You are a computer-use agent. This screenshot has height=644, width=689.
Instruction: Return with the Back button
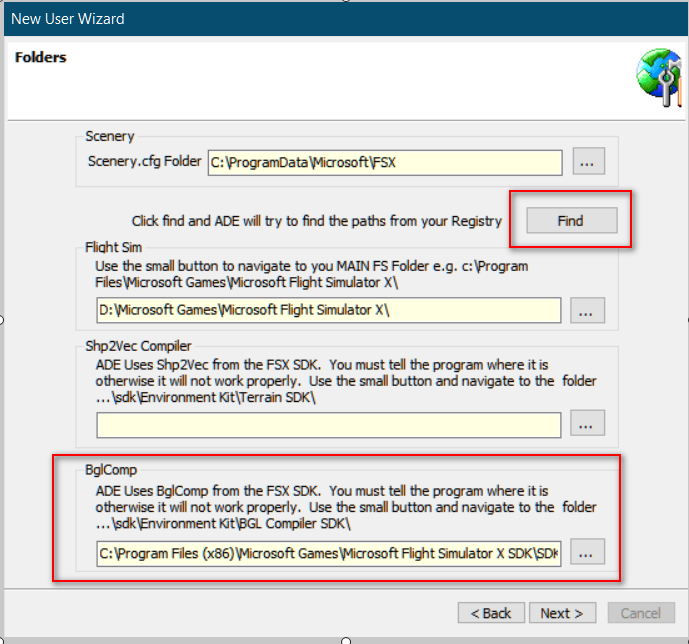click(491, 613)
